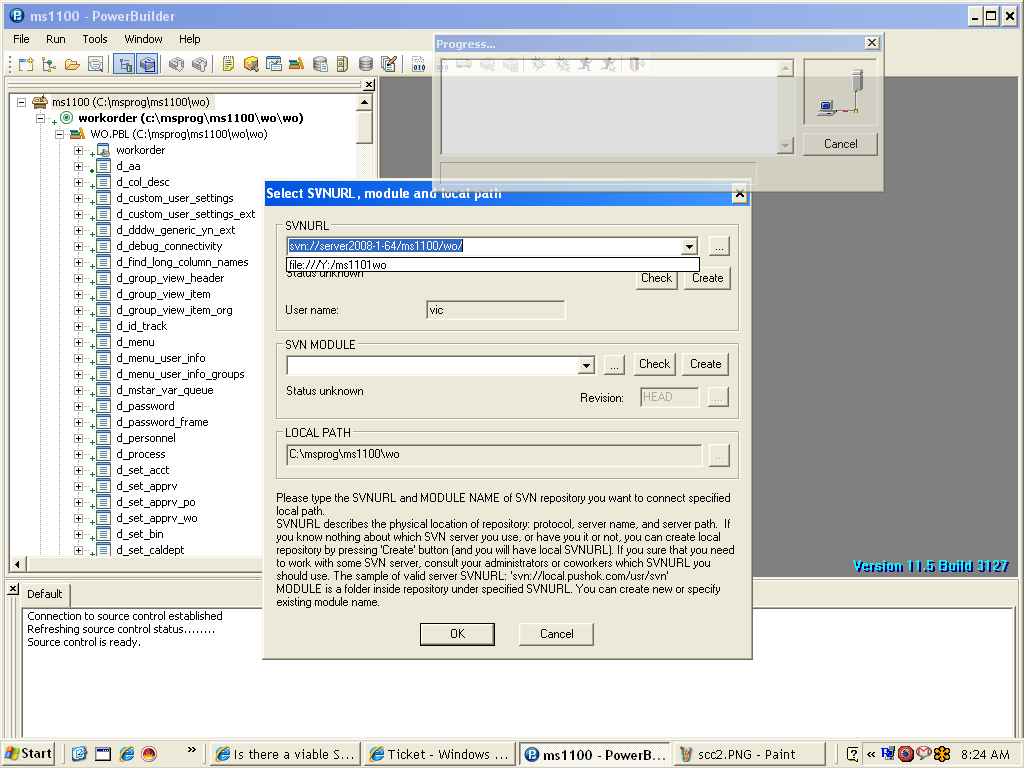Click the New object toolbar icon
This screenshot has height=768, width=1024.
(26, 64)
